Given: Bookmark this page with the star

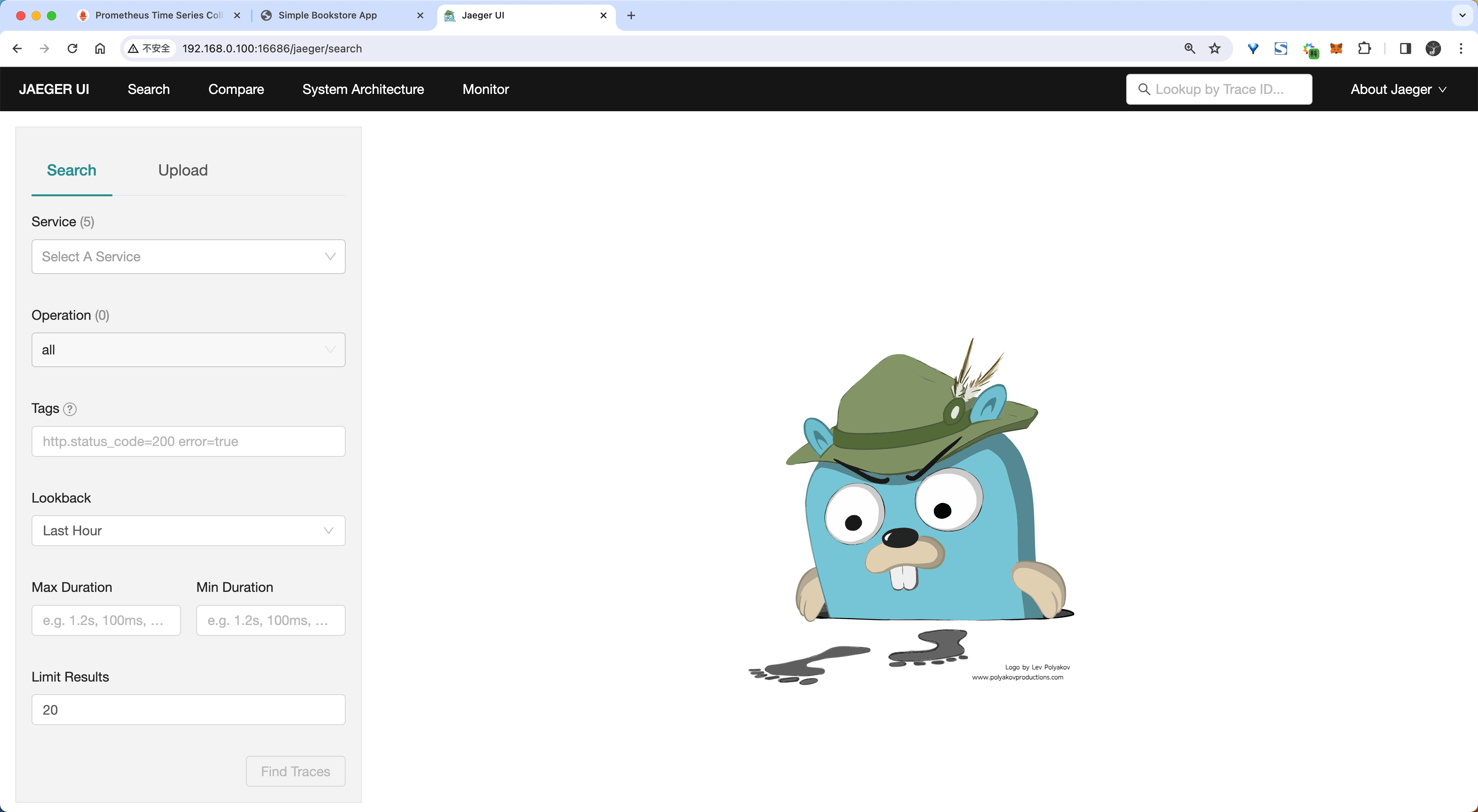Looking at the screenshot, I should 1215,48.
